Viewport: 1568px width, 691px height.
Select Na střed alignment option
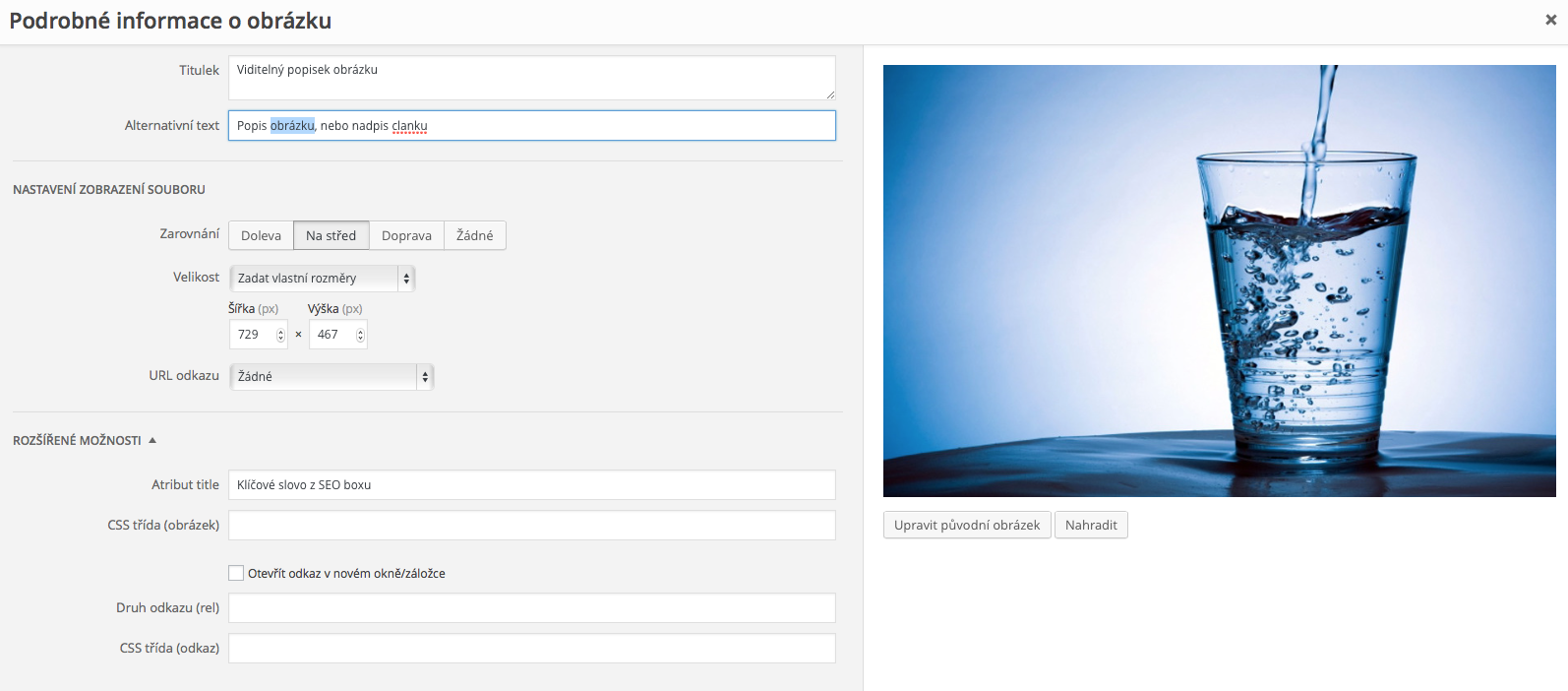[331, 236]
